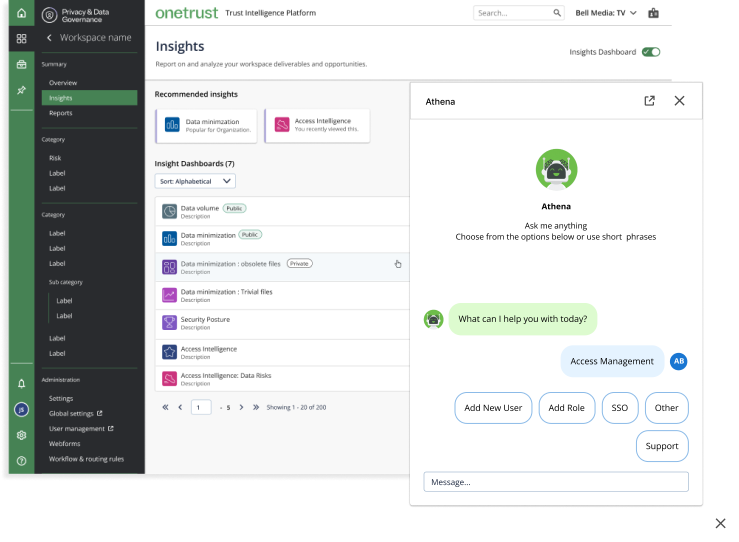The height and width of the screenshot is (542, 739).
Task: Open the gear settings icon in rail
Action: click(x=21, y=435)
